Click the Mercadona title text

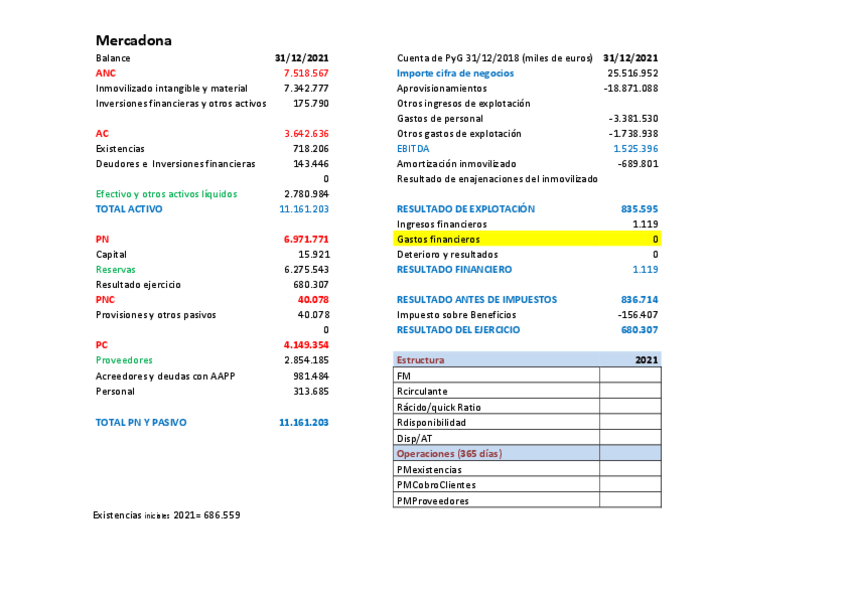click(134, 40)
